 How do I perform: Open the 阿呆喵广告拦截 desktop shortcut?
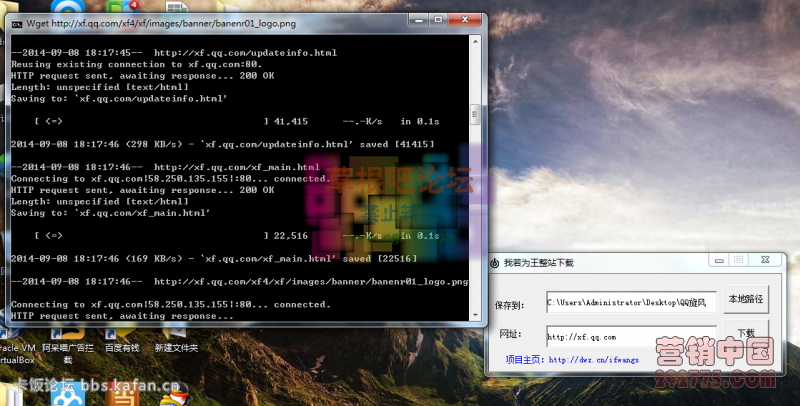coord(67,351)
